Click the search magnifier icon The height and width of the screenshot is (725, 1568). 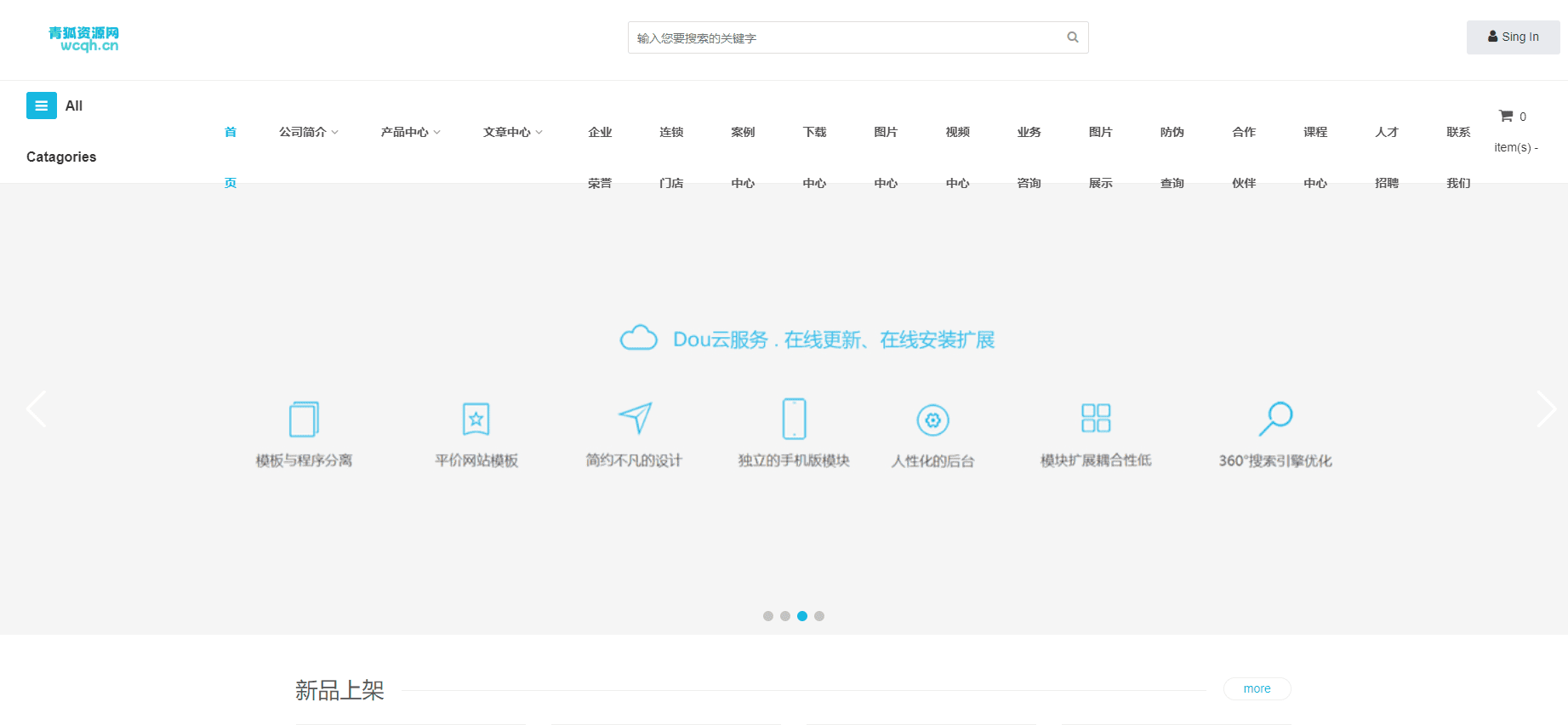tap(1072, 37)
